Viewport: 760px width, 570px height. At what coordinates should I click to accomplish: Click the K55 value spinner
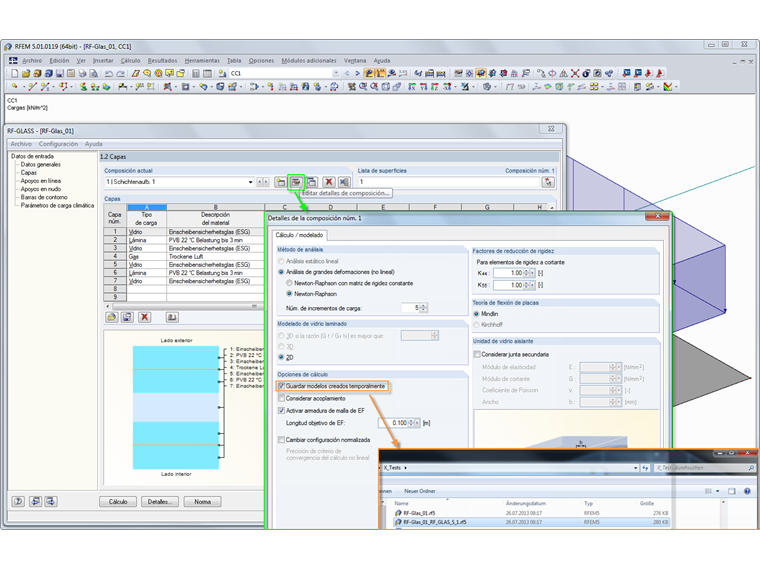coord(526,285)
